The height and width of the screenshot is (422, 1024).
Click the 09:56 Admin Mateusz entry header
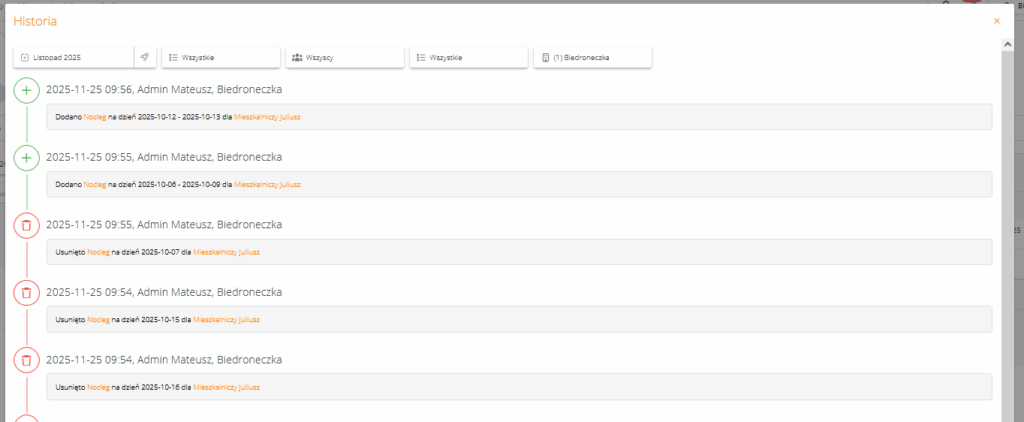[x=164, y=90]
